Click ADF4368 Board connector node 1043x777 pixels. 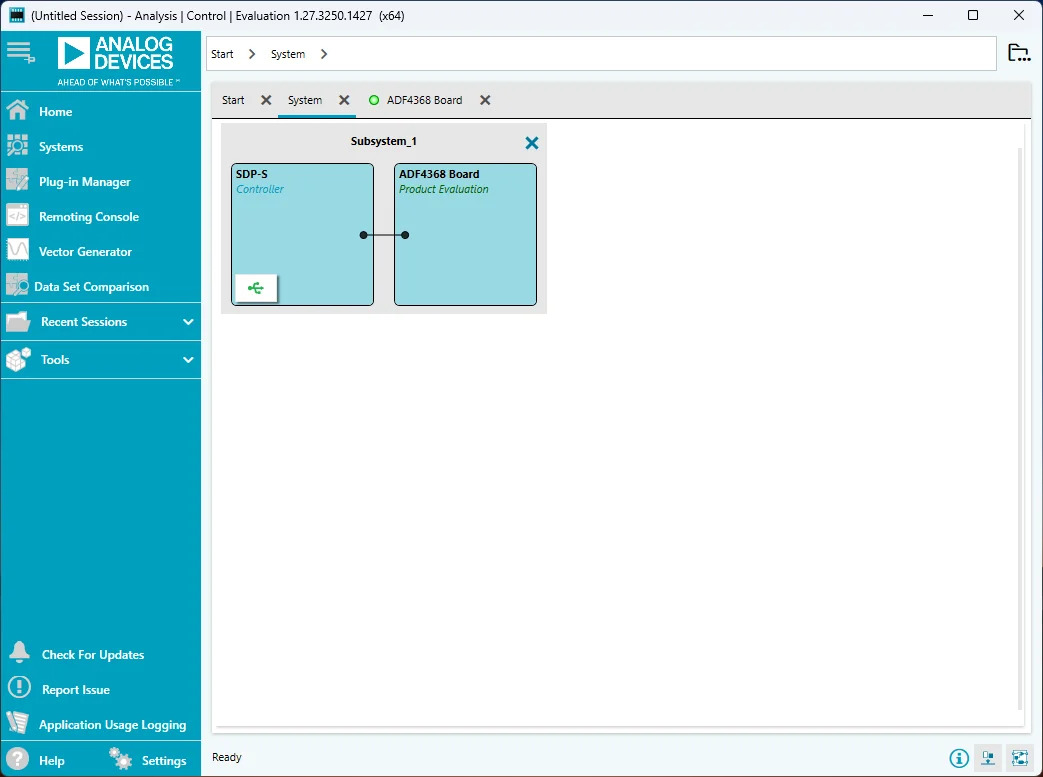(x=405, y=235)
